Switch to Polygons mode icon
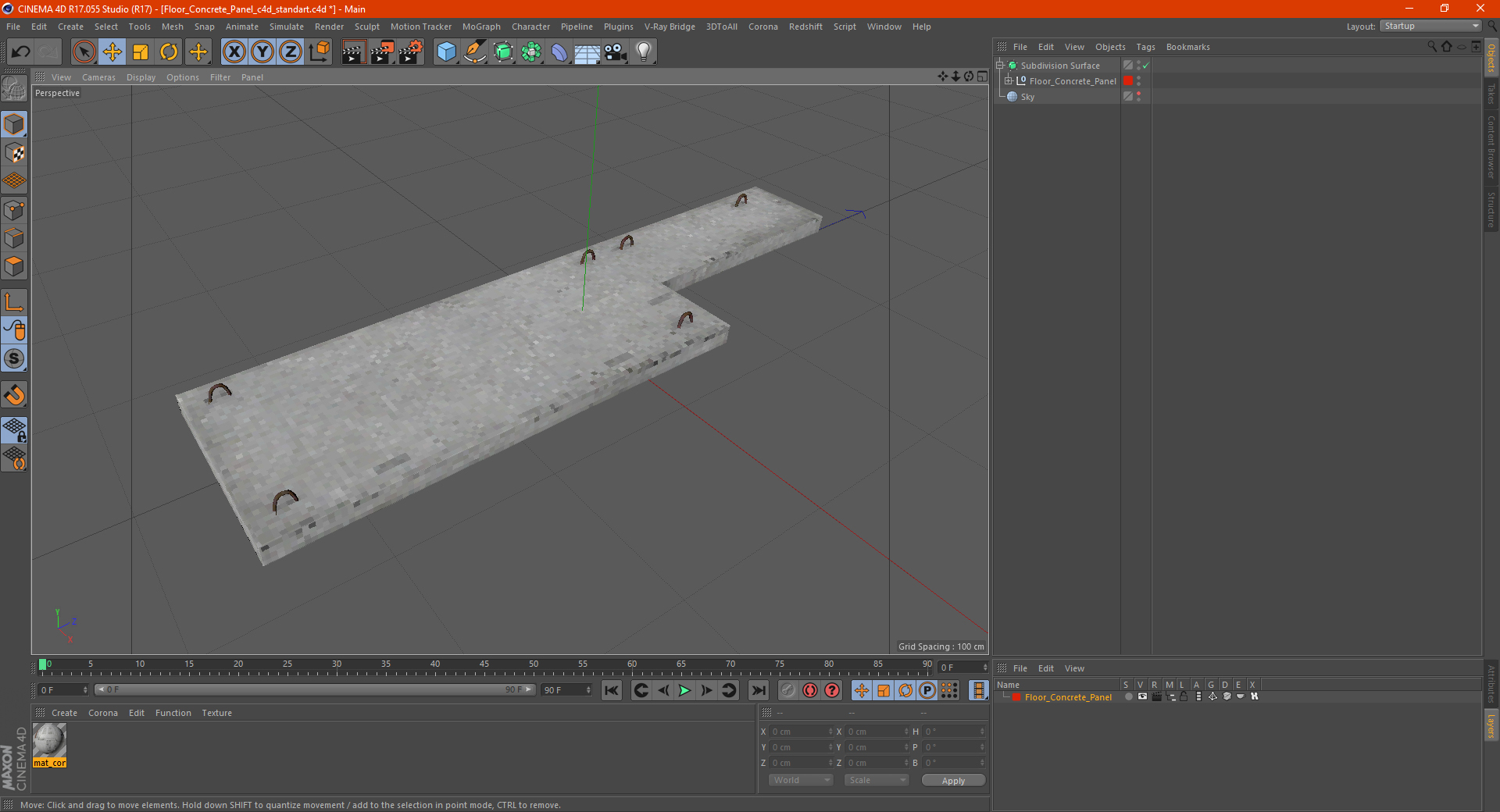The width and height of the screenshot is (1500, 812). click(15, 266)
